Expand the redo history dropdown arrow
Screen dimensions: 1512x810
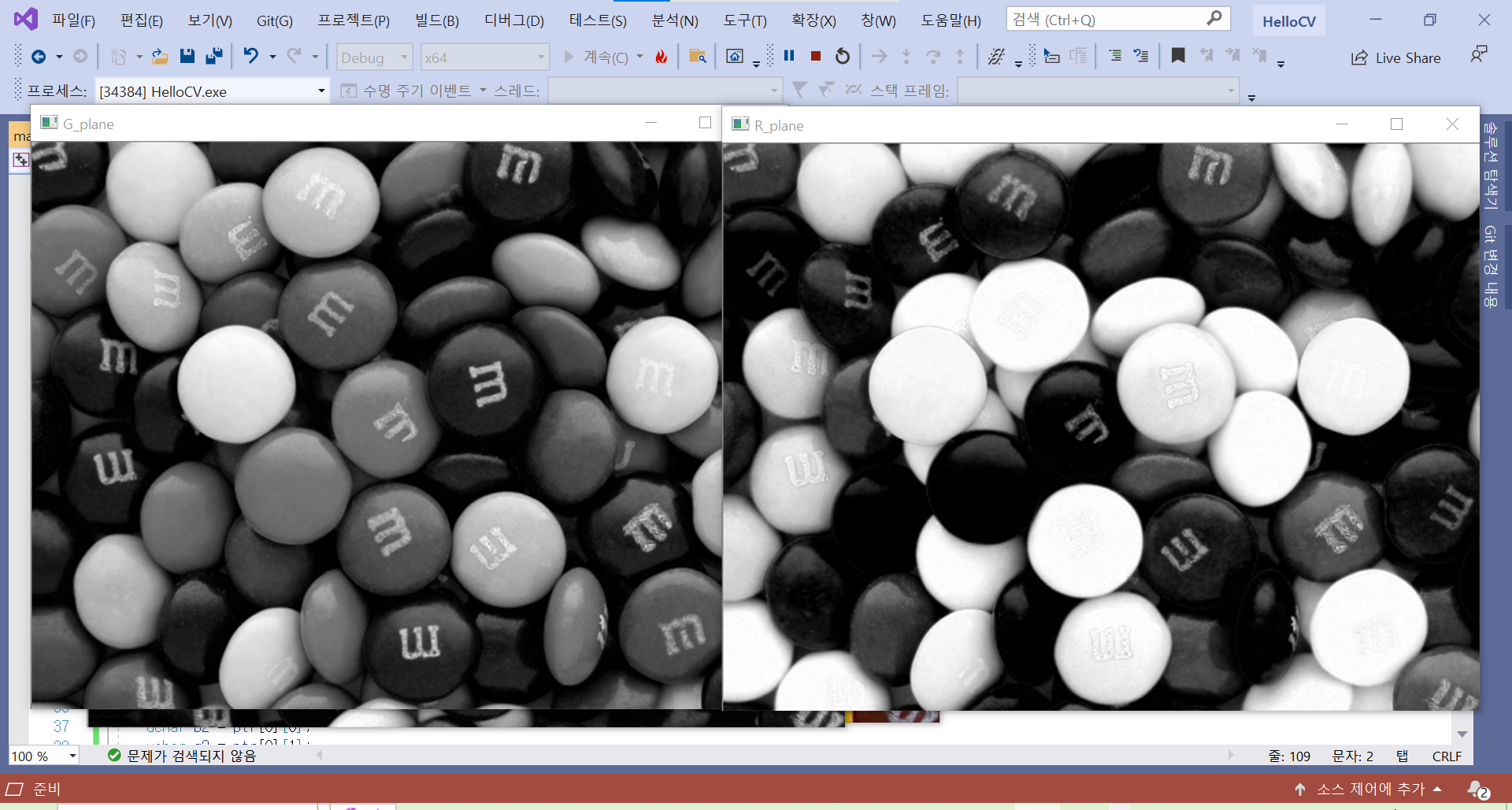coord(315,57)
